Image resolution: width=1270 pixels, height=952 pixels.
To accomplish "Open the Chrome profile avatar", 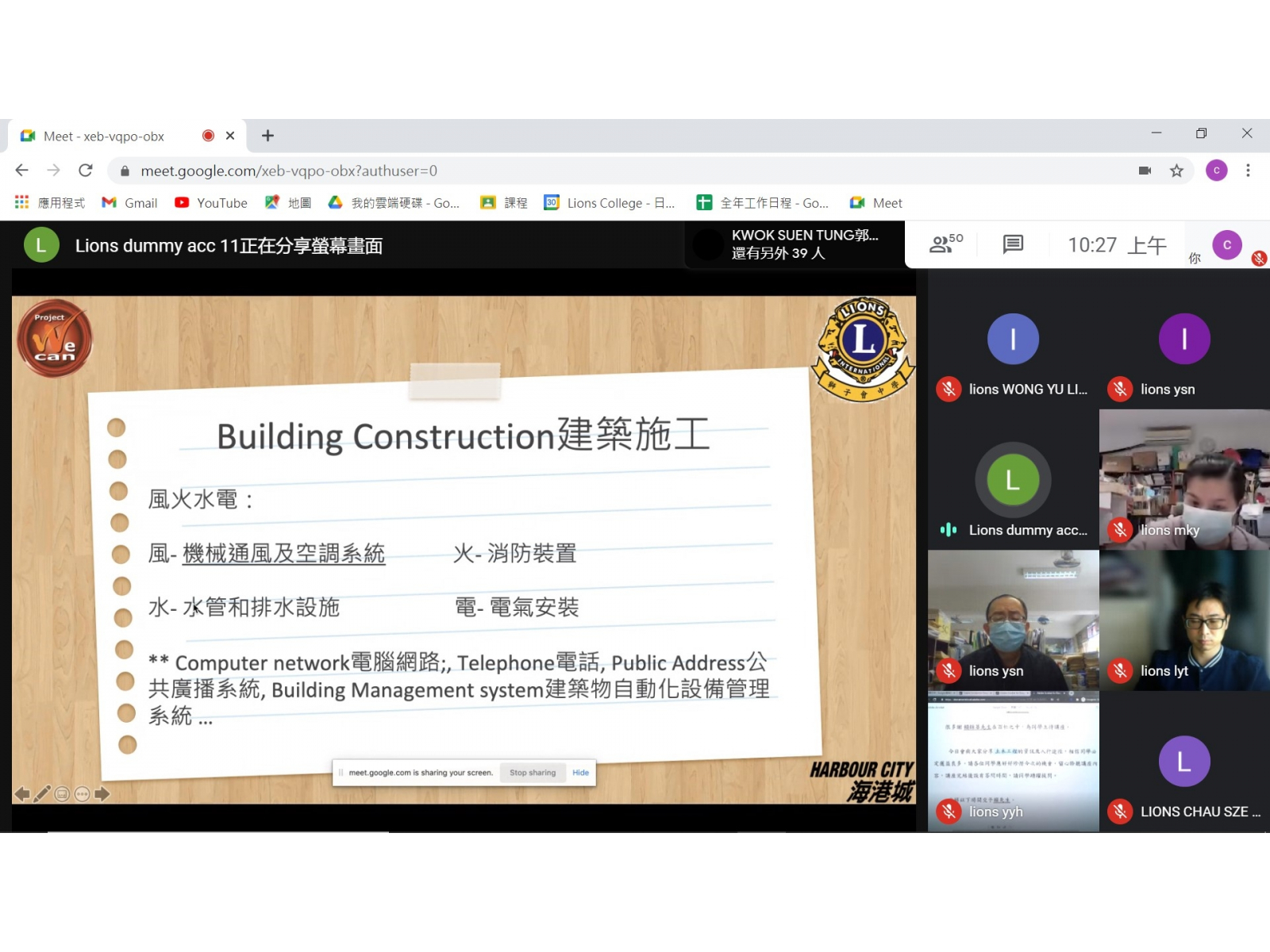I will point(1216,171).
